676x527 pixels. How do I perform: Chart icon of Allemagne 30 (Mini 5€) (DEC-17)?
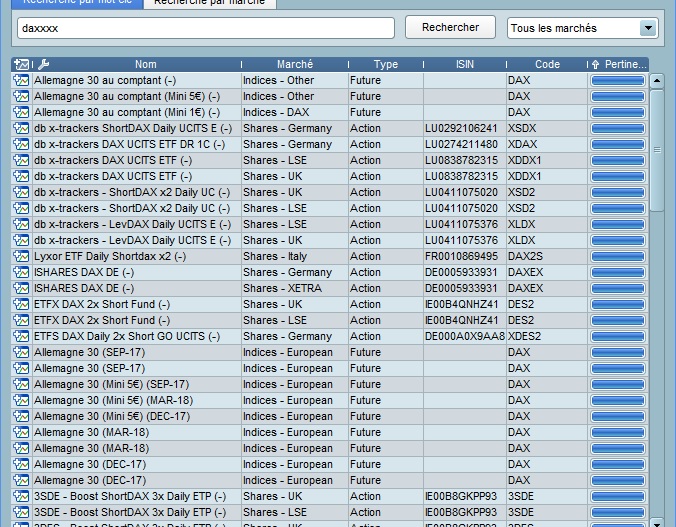coord(21,416)
